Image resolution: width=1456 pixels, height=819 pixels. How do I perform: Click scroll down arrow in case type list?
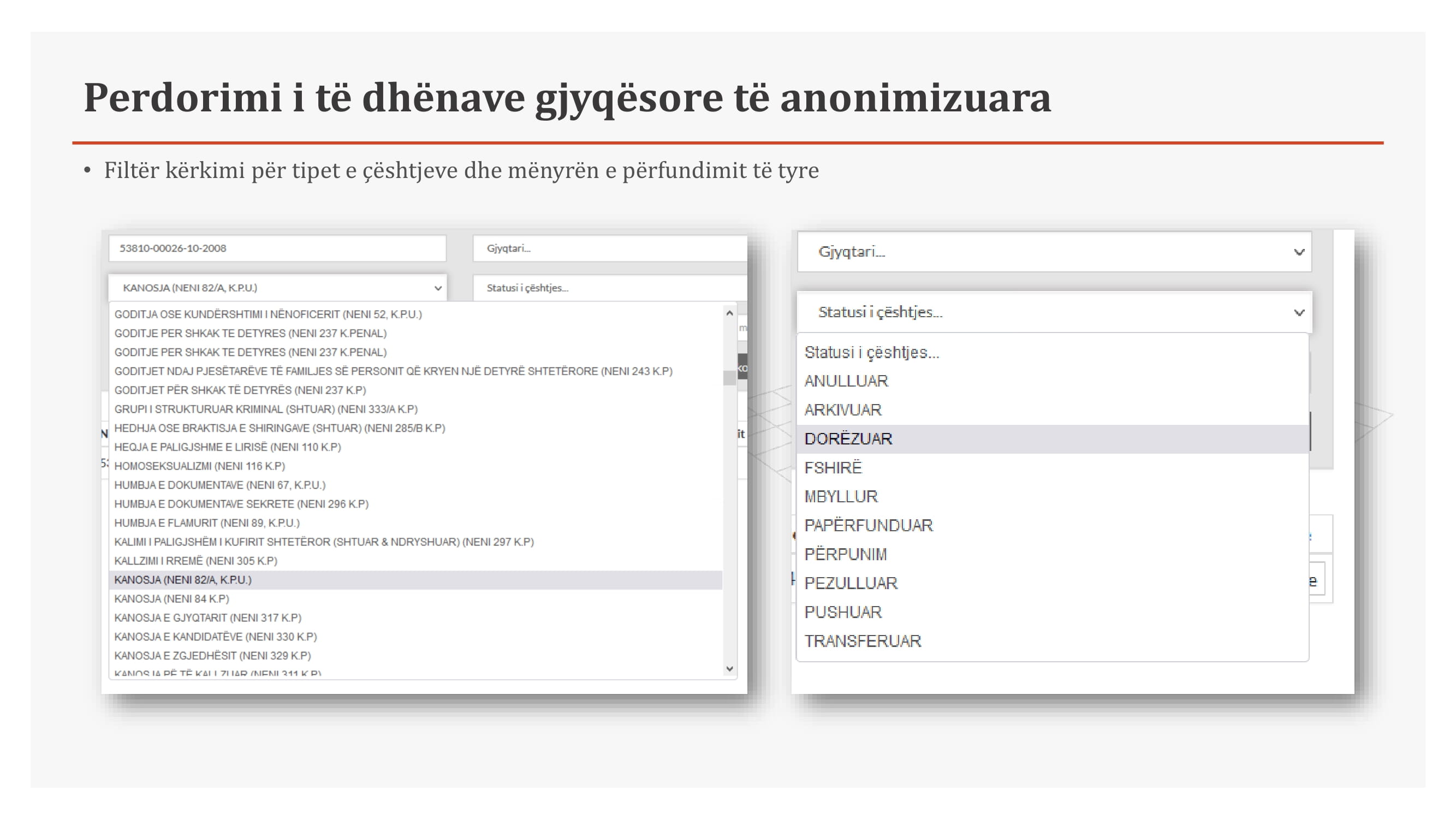click(x=729, y=669)
